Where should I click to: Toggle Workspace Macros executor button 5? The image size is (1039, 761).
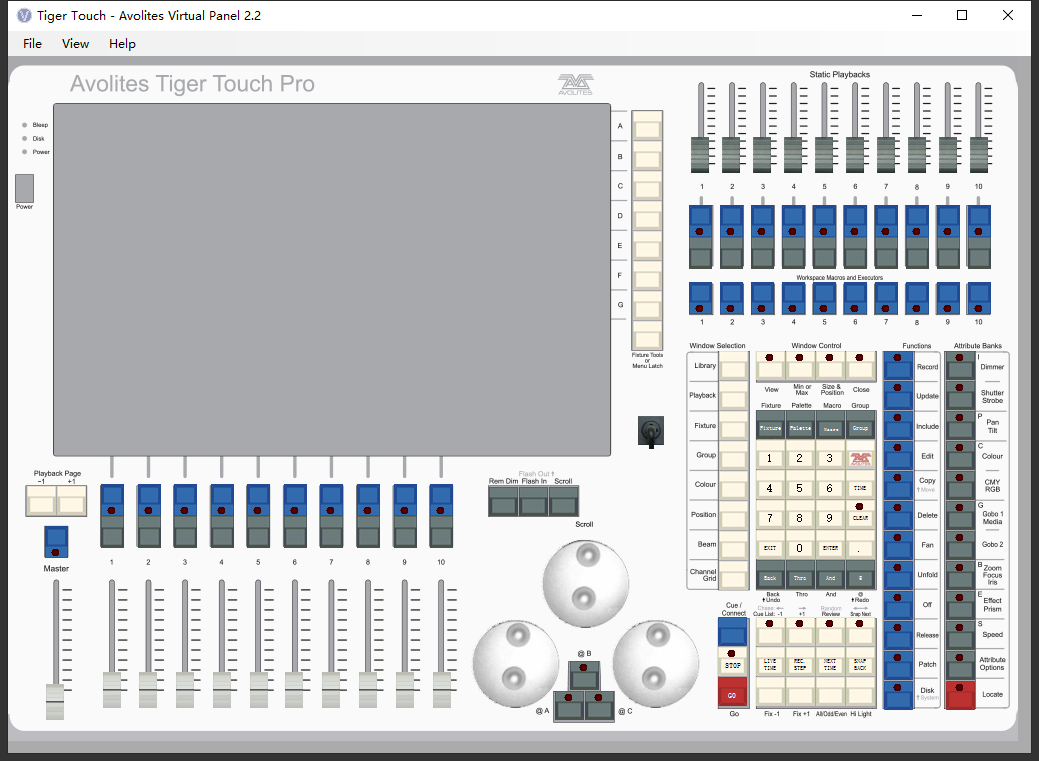coord(824,298)
